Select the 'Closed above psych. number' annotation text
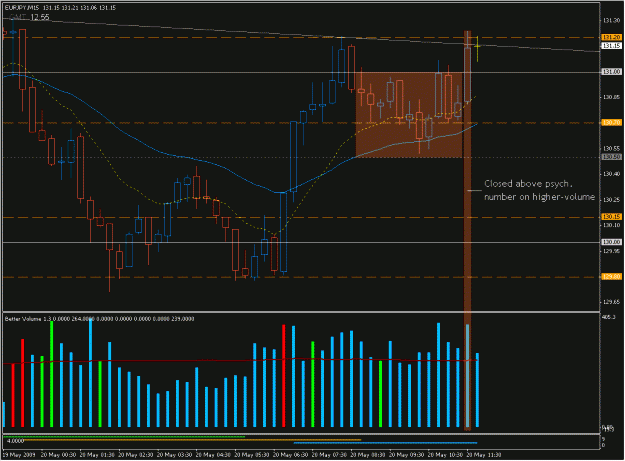 click(x=539, y=190)
